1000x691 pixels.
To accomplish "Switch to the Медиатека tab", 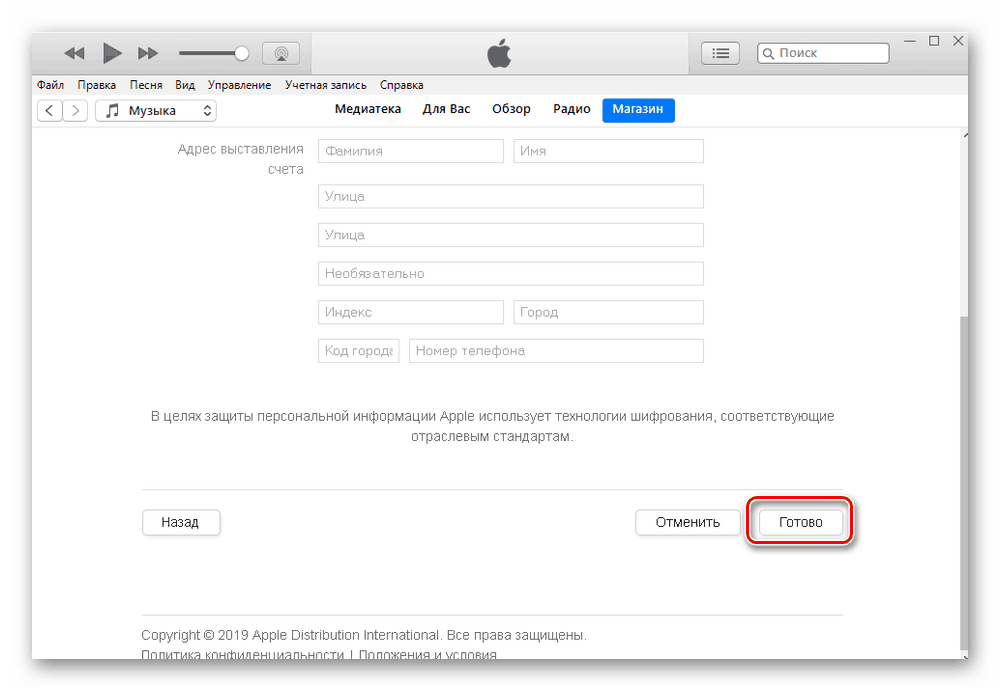I will click(367, 109).
